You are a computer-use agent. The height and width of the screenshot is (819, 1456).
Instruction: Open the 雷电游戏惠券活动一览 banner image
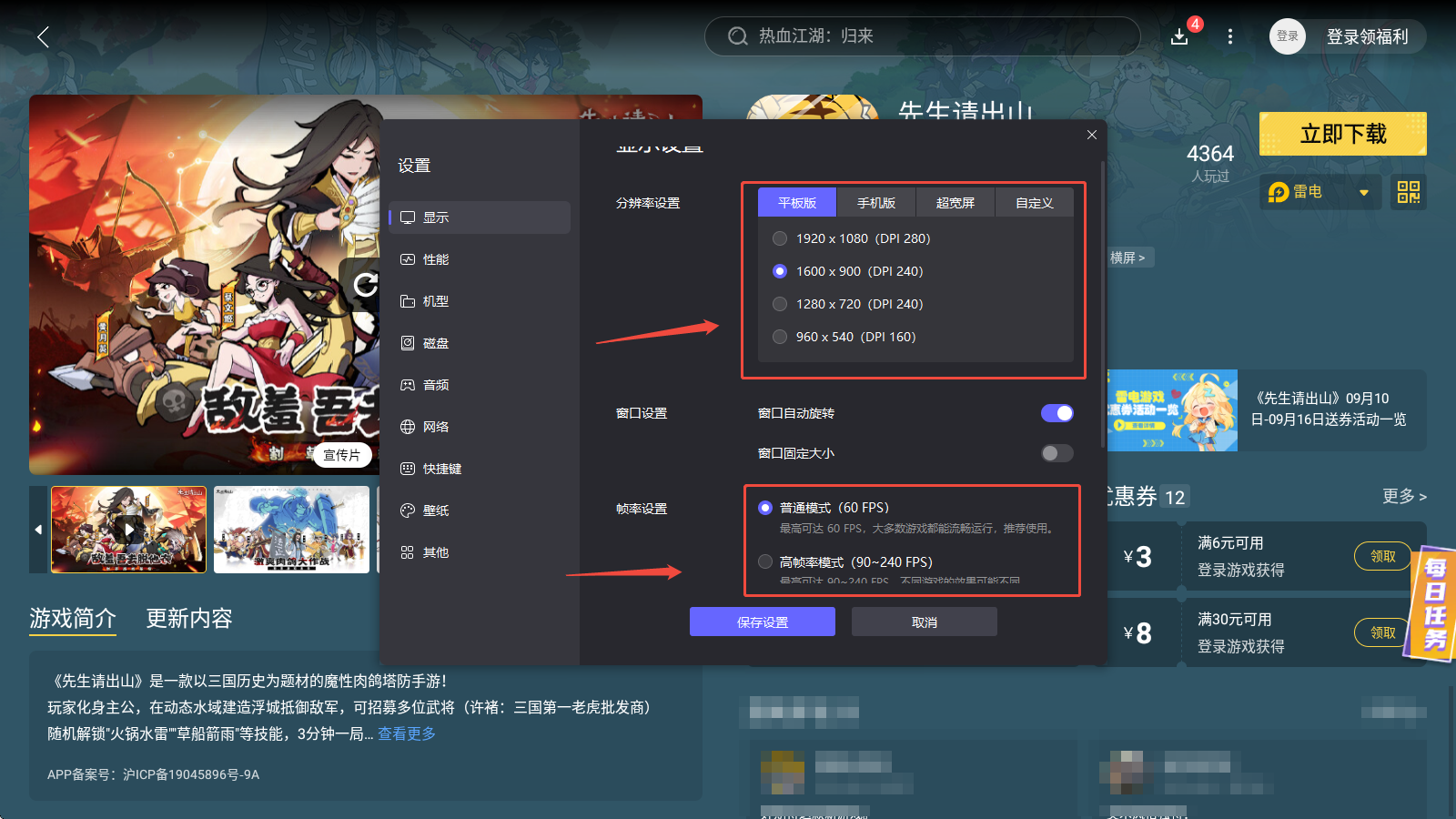pyautogui.click(x=1173, y=410)
